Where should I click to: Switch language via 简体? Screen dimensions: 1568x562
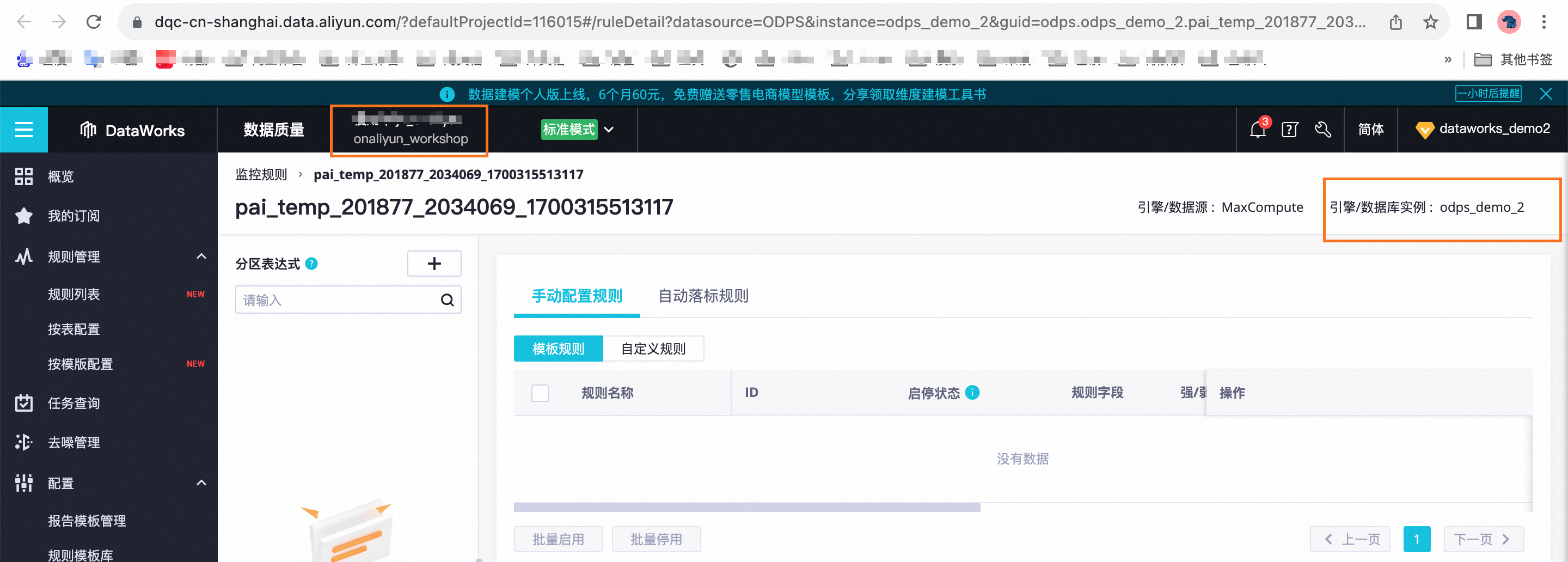point(1371,129)
